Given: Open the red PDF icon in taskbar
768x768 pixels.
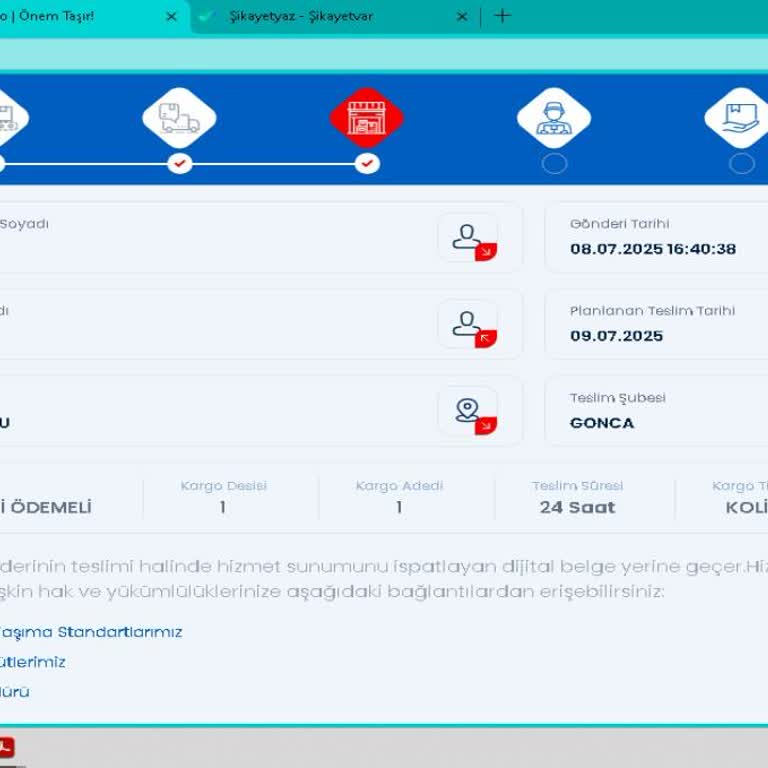Looking at the screenshot, I should click(7, 748).
